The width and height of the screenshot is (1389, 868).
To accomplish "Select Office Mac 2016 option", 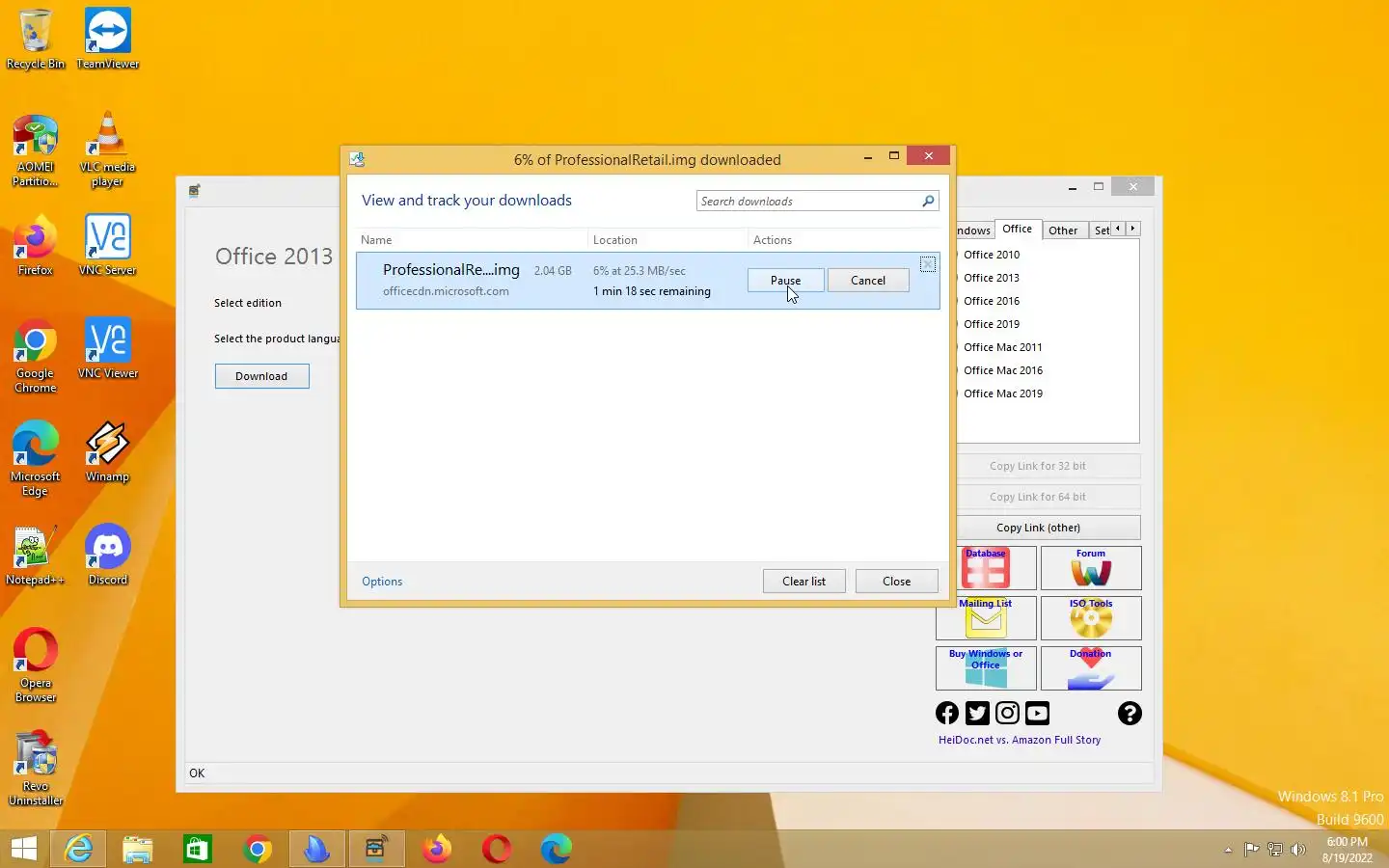I will click(x=1003, y=370).
